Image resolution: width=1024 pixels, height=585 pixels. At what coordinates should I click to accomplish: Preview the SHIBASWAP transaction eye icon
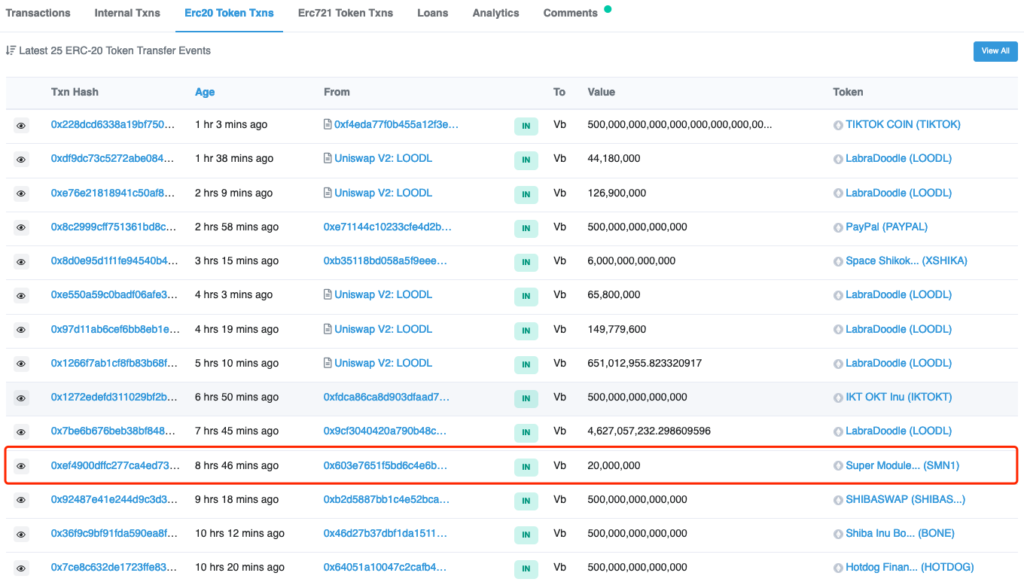coord(21,500)
